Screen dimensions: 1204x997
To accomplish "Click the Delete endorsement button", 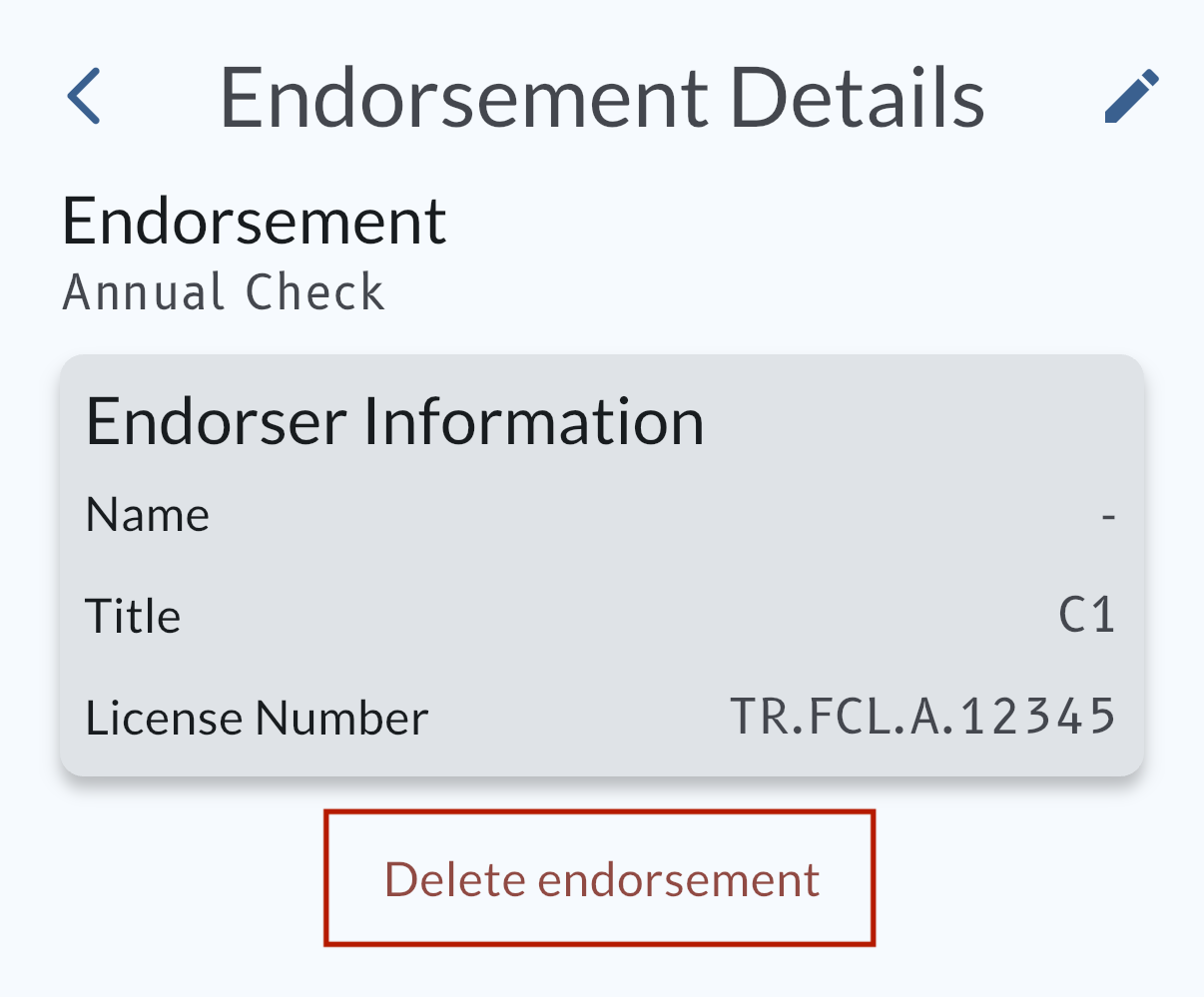I will point(600,879).
